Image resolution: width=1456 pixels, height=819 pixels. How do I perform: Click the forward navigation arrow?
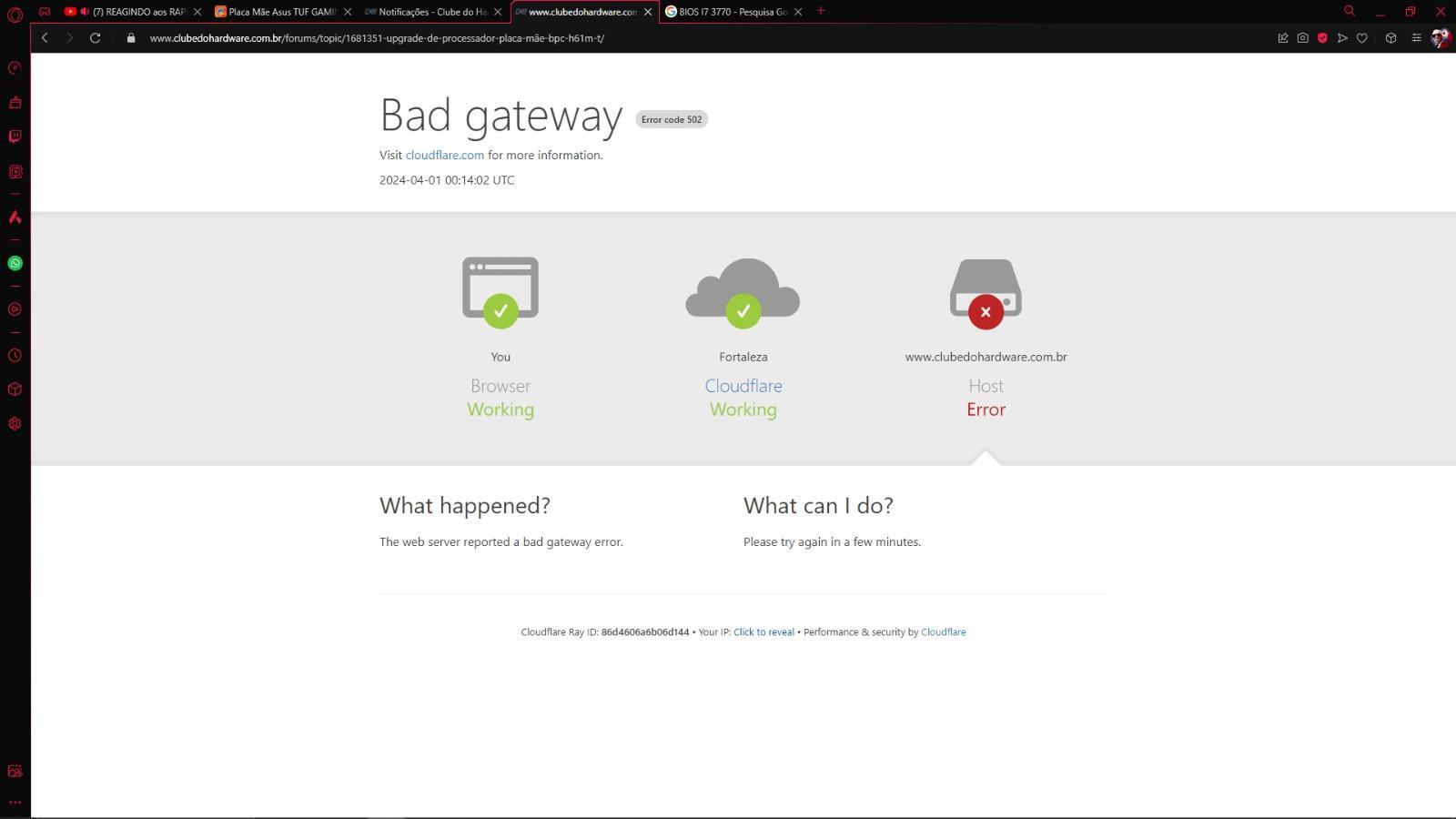point(69,38)
